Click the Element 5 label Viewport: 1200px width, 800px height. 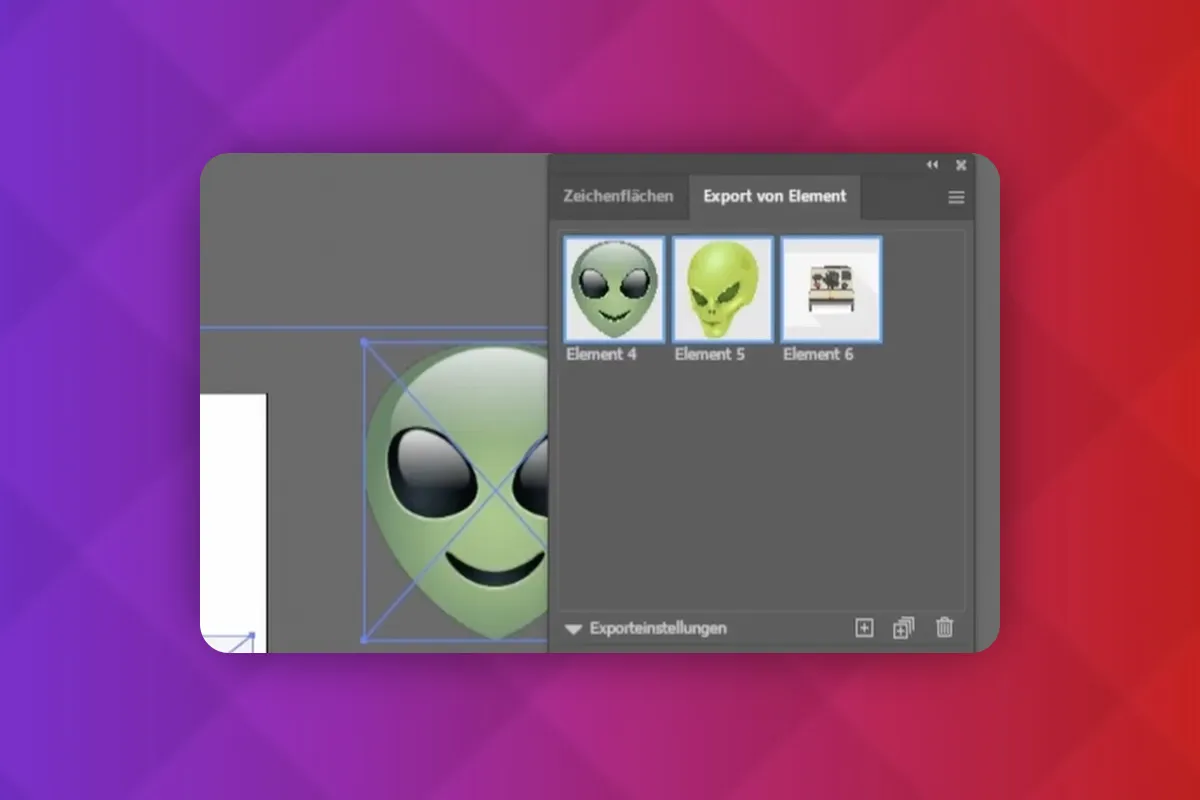(x=710, y=354)
